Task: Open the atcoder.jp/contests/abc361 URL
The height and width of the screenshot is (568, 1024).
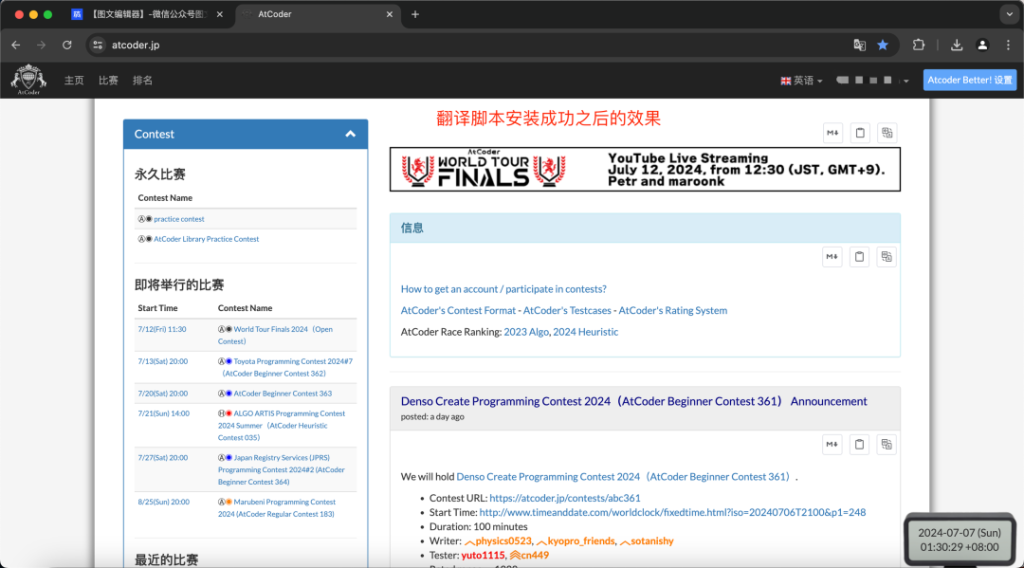Action: (x=565, y=498)
